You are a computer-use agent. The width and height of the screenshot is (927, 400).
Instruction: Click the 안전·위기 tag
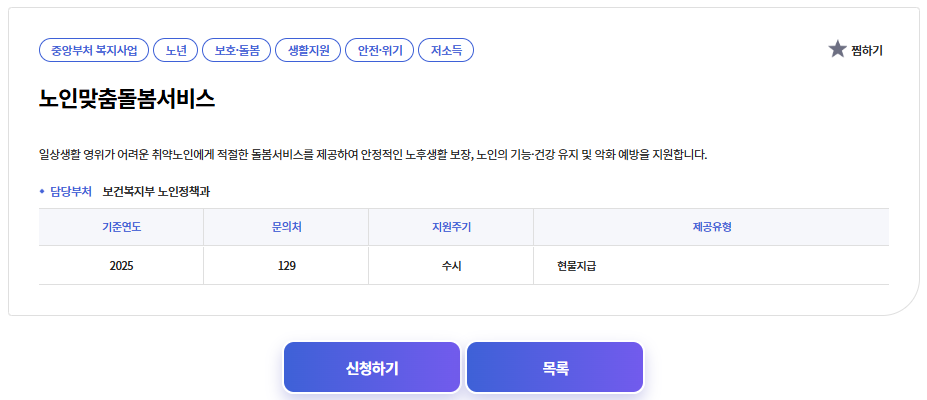pyautogui.click(x=379, y=50)
